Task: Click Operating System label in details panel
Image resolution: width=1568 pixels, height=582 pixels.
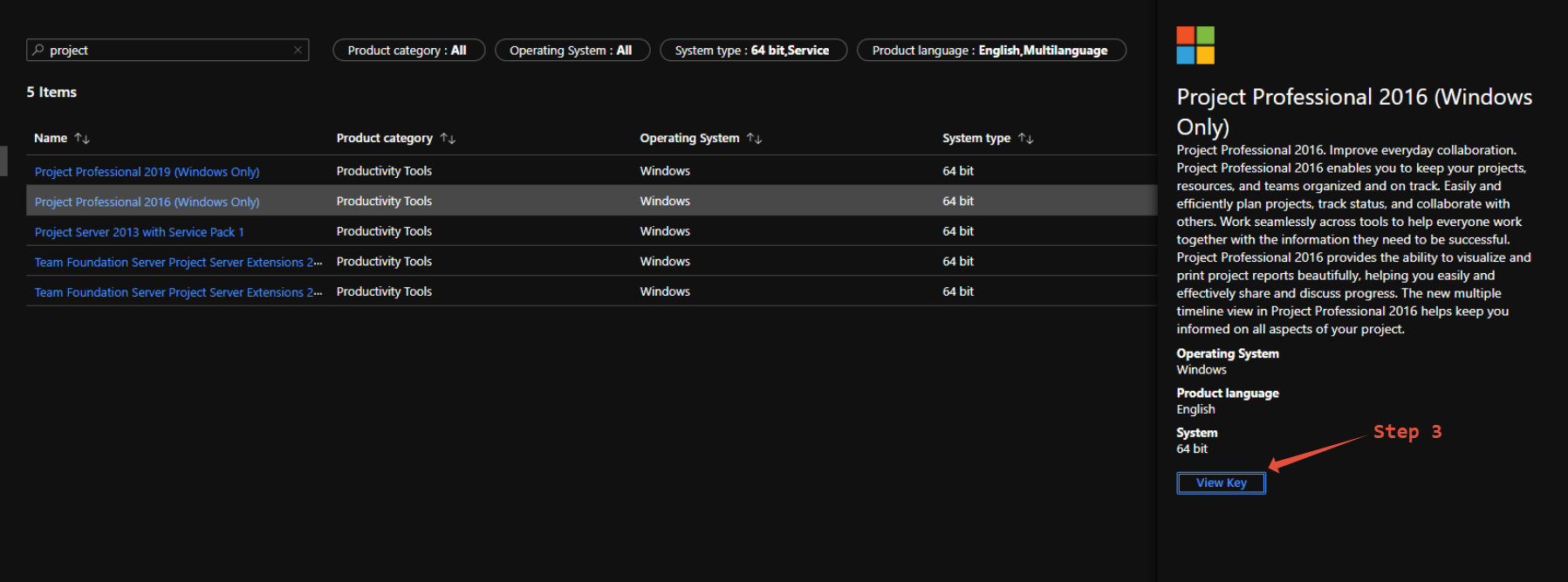Action: tap(1228, 353)
